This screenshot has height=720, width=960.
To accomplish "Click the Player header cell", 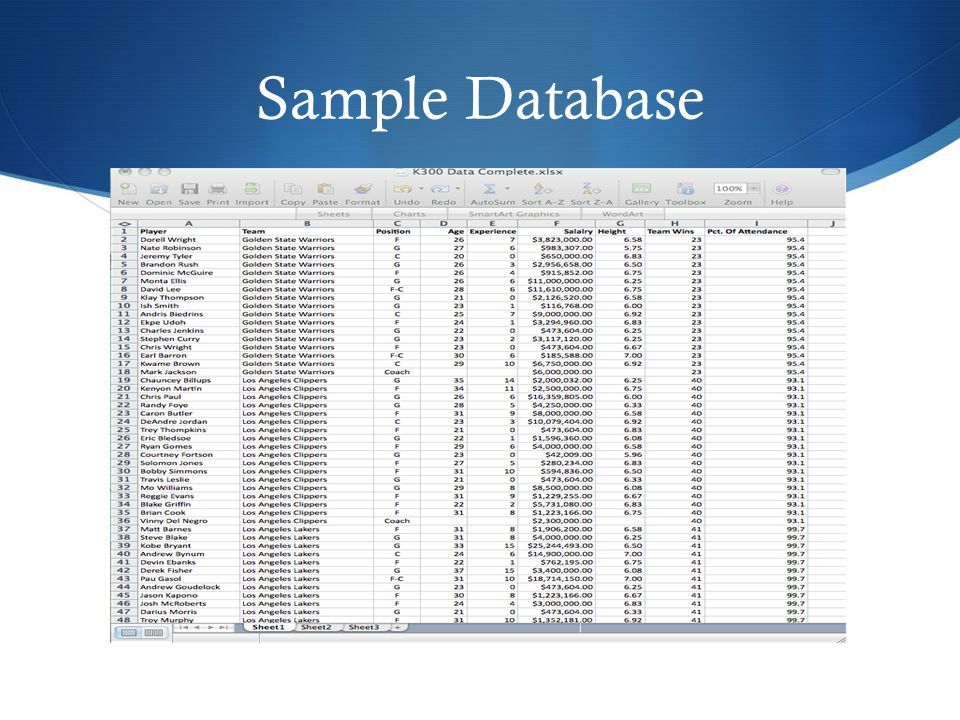I will click(x=189, y=231).
